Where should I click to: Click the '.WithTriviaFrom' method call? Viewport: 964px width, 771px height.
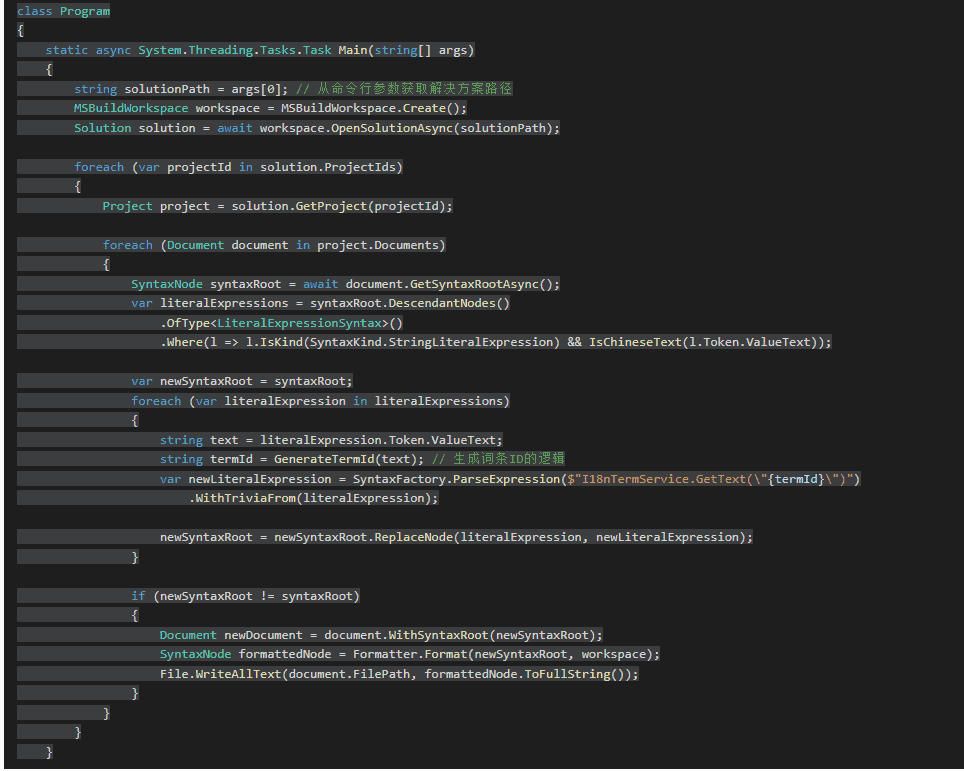tap(242, 498)
